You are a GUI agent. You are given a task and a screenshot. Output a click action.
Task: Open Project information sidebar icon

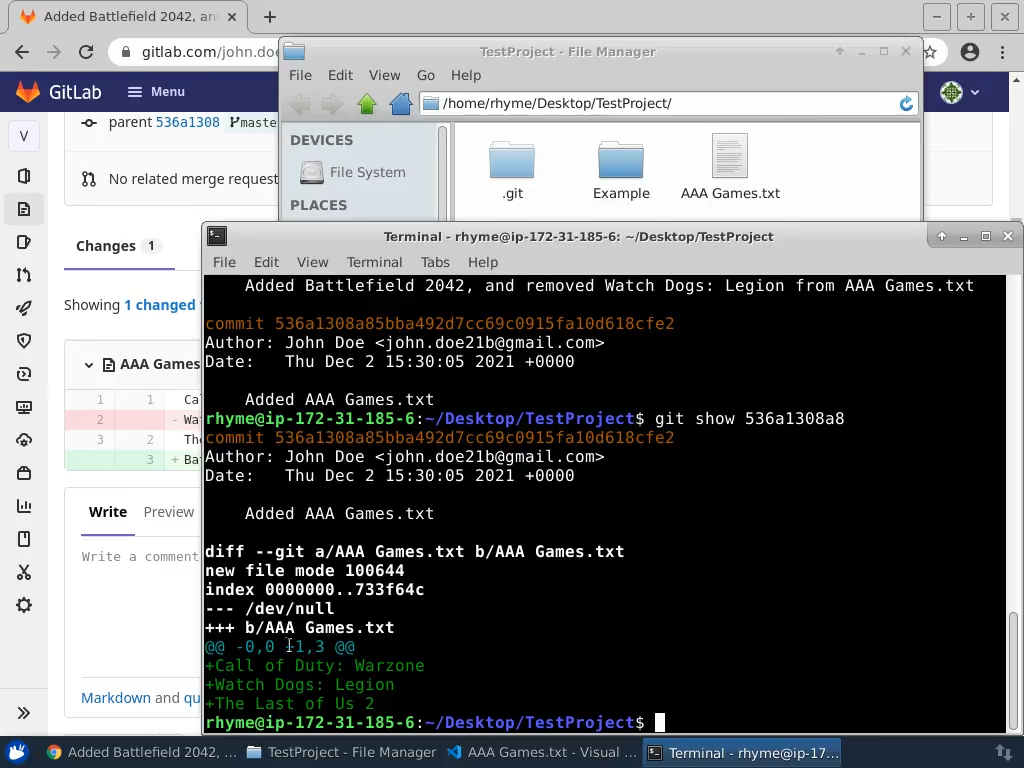click(x=24, y=176)
